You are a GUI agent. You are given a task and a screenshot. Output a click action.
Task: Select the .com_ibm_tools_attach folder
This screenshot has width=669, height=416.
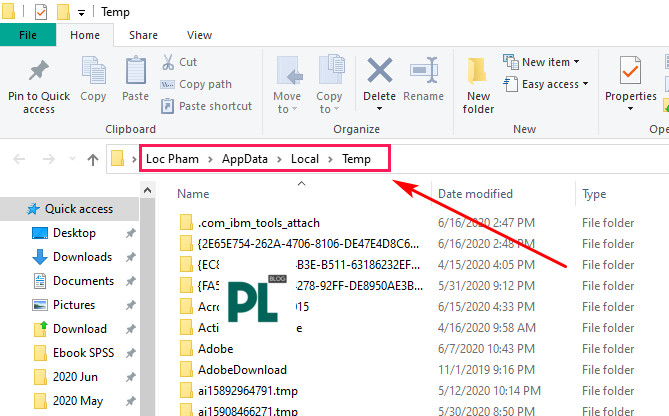click(x=259, y=223)
